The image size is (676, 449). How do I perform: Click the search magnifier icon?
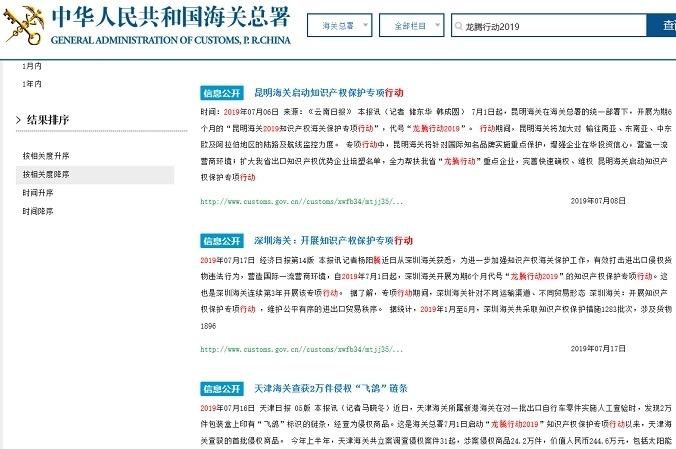(458, 26)
